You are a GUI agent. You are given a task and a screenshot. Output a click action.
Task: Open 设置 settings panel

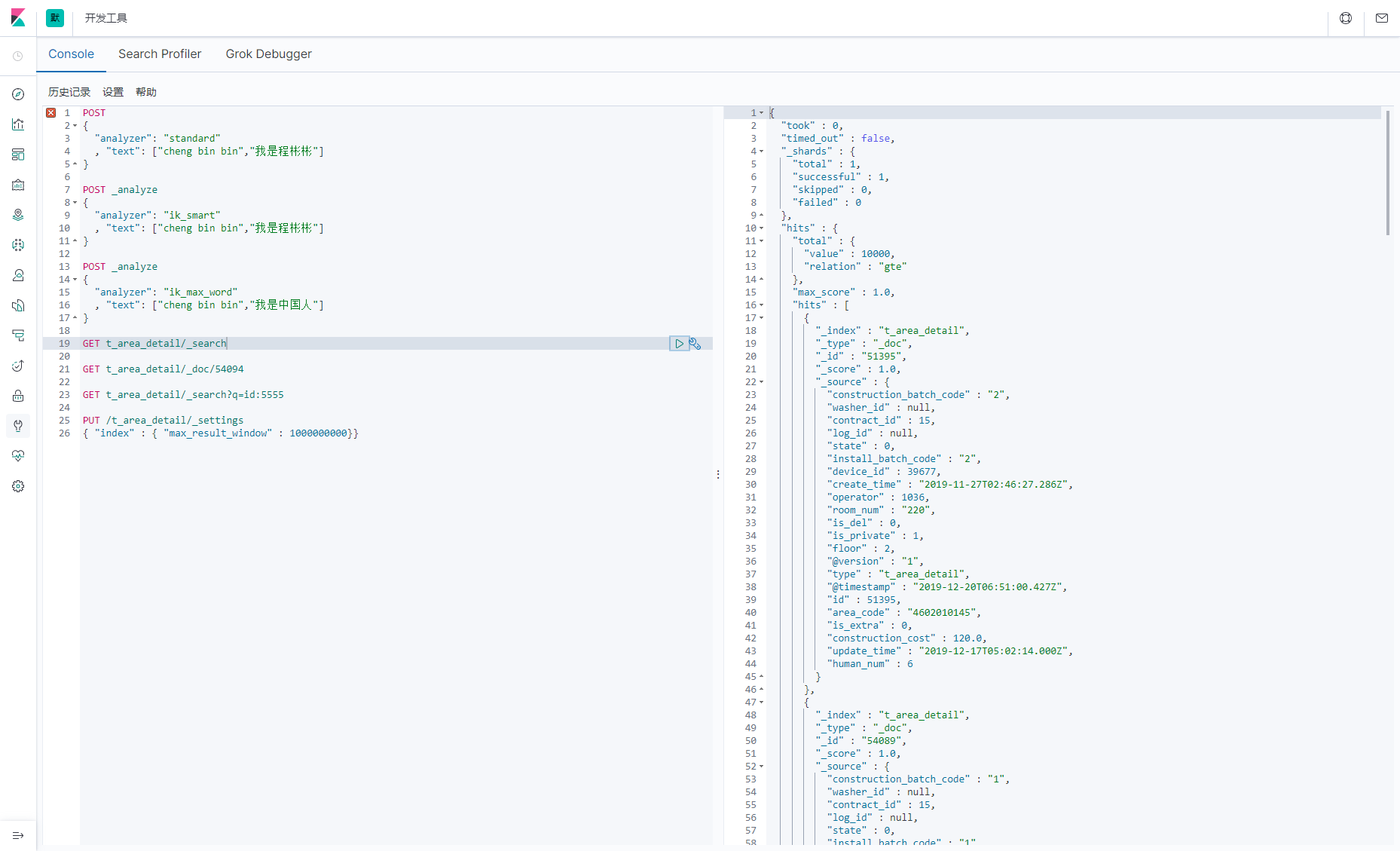point(113,92)
